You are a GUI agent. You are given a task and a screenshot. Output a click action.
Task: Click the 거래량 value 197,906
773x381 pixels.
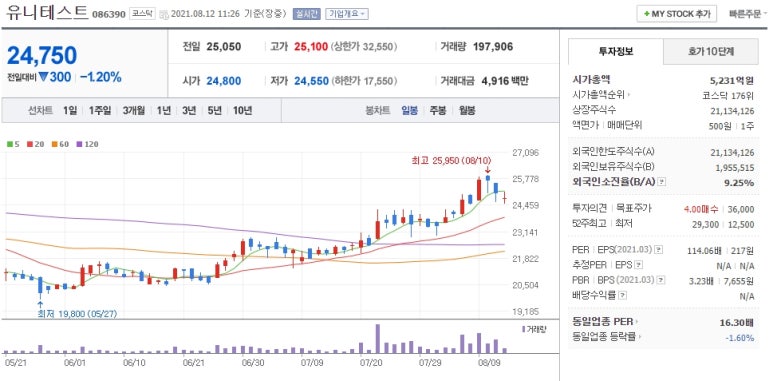(493, 47)
